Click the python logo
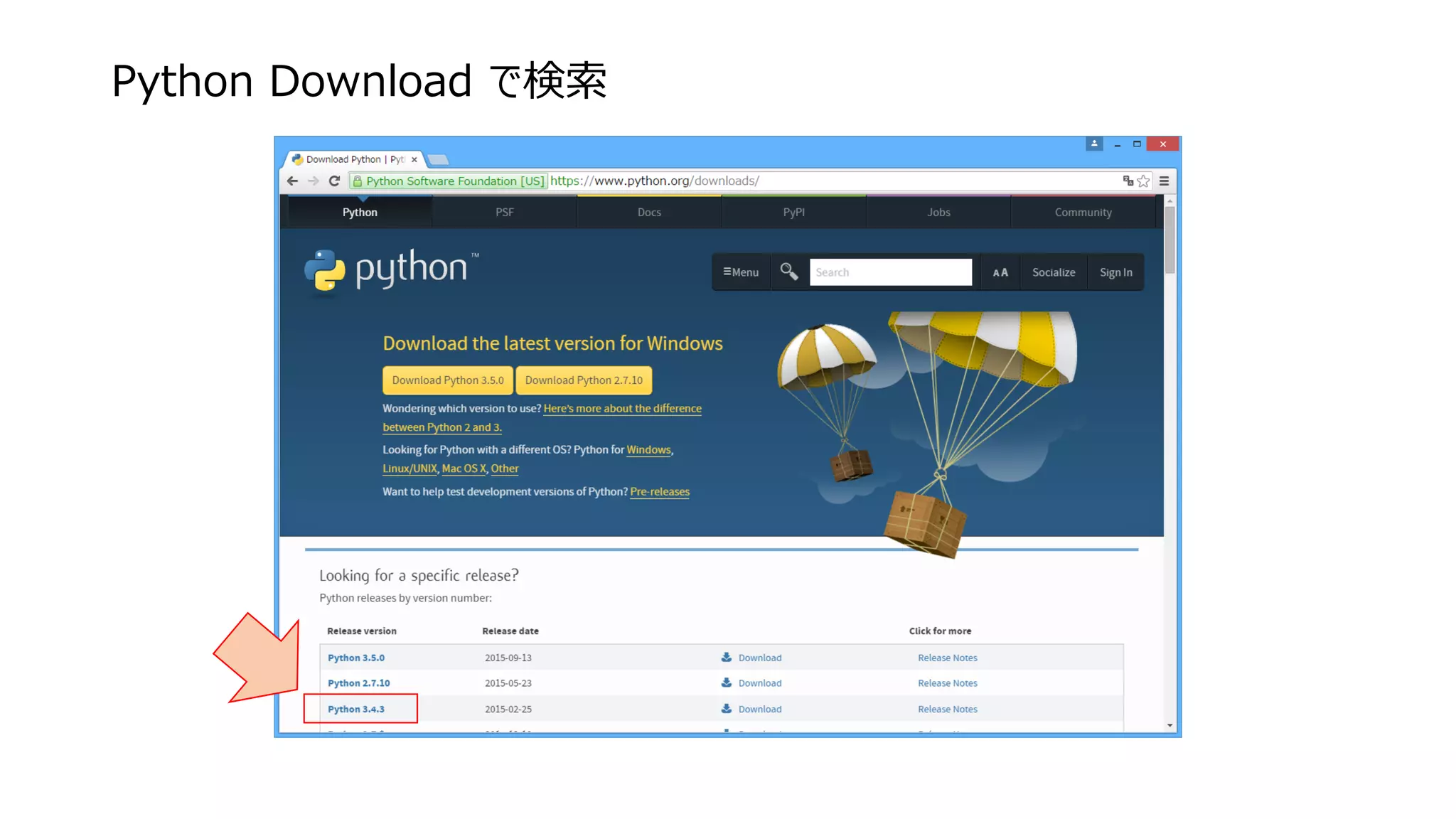The height and width of the screenshot is (819, 1456). click(392, 270)
